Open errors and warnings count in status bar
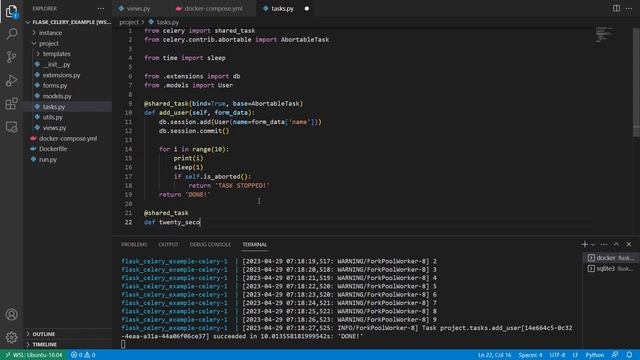The width and height of the screenshot is (640, 360). coord(83,355)
